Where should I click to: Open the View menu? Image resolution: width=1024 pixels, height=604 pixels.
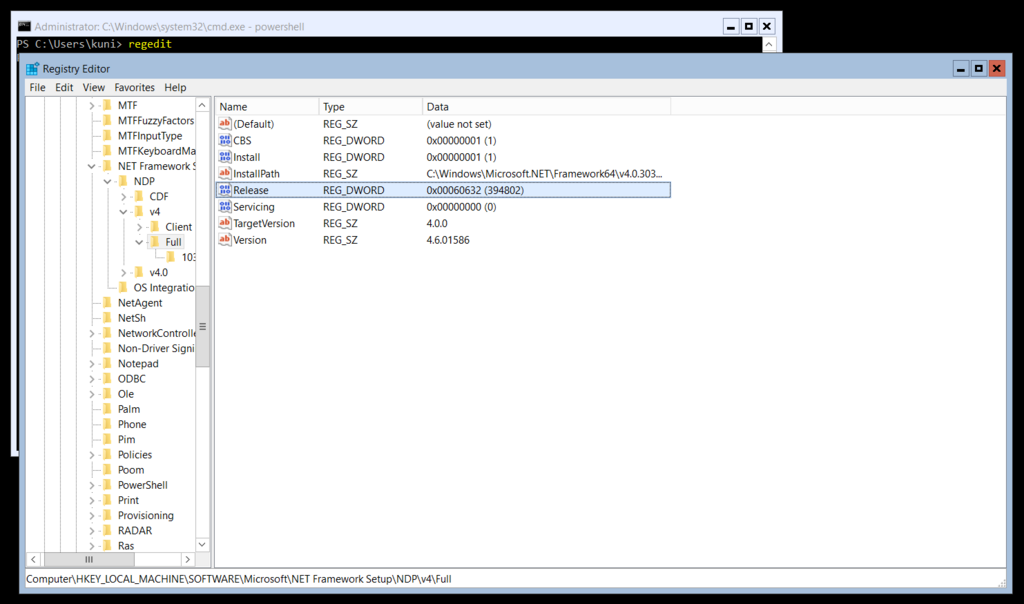click(93, 87)
